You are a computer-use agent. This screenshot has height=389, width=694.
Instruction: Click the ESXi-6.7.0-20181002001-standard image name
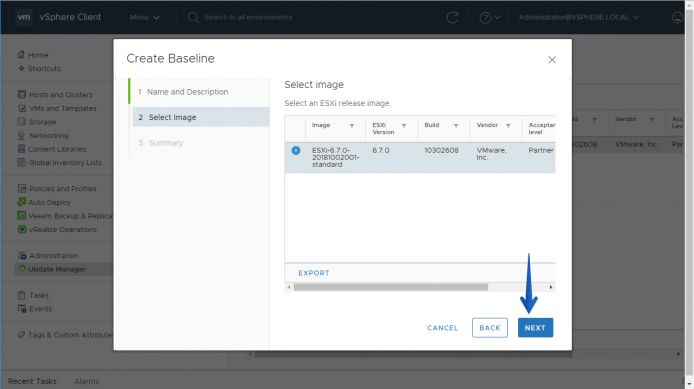[335, 157]
